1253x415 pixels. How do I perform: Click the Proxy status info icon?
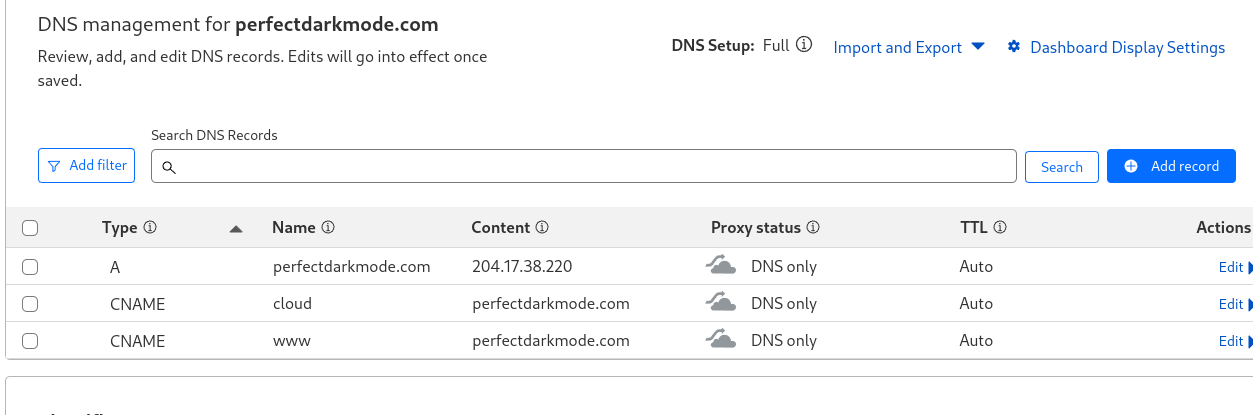813,227
